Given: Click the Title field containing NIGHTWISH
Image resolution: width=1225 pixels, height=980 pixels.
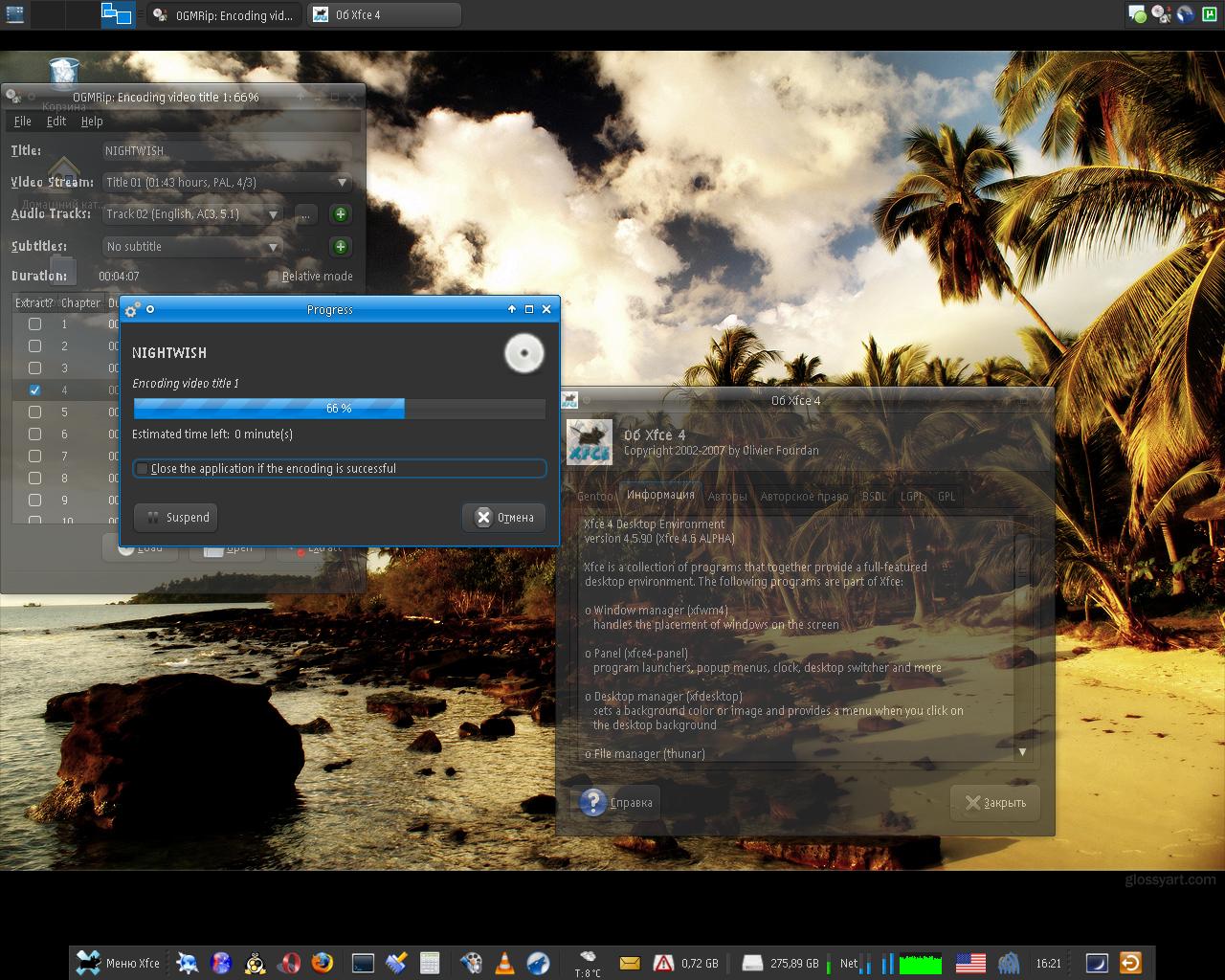Looking at the screenshot, I should (x=227, y=151).
